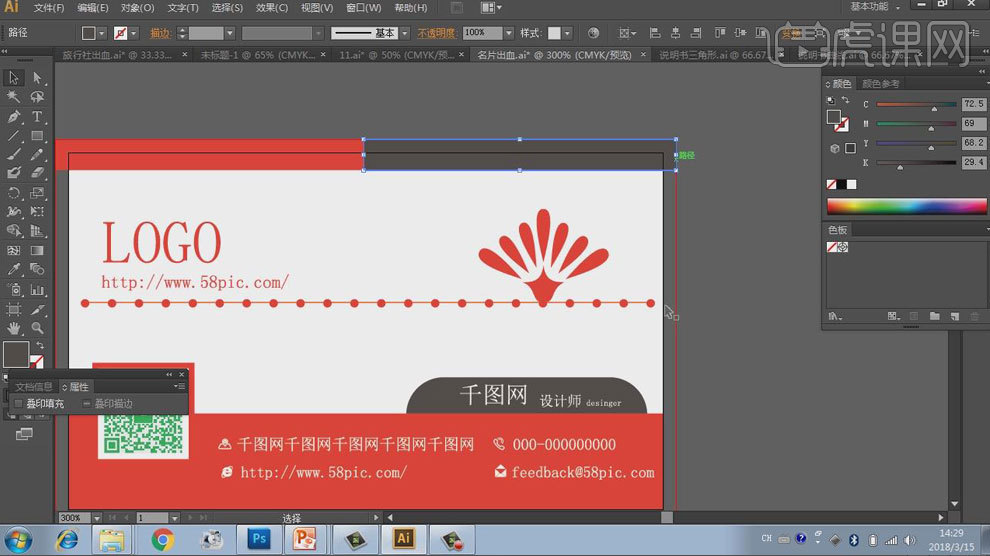Open the 样式 graphic style dropdown

pos(567,33)
